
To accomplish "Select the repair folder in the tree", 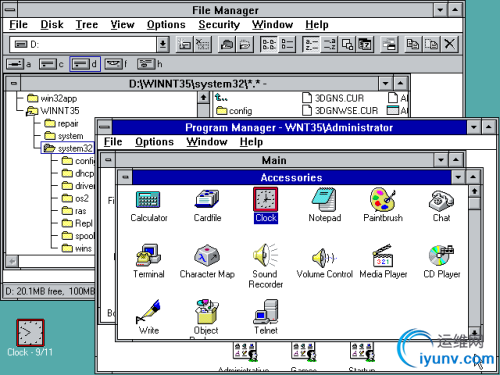I will (61, 123).
